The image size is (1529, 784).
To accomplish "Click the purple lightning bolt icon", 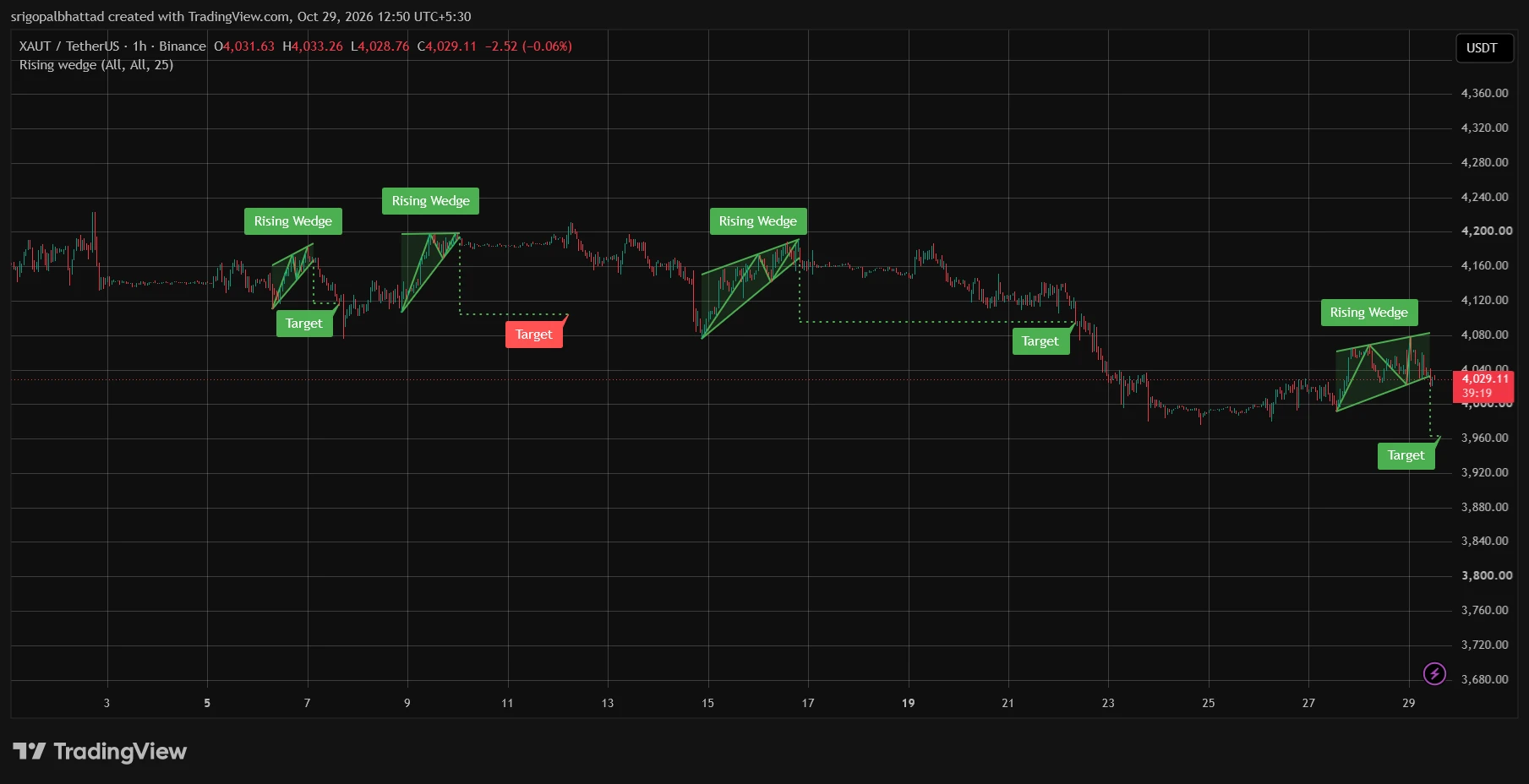I will [1434, 673].
